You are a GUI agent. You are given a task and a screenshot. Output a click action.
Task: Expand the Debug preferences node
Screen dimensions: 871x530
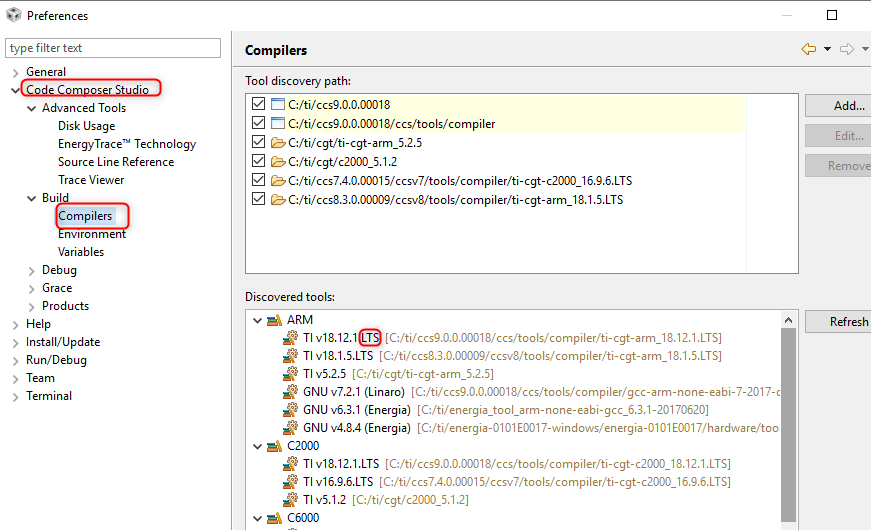31,270
